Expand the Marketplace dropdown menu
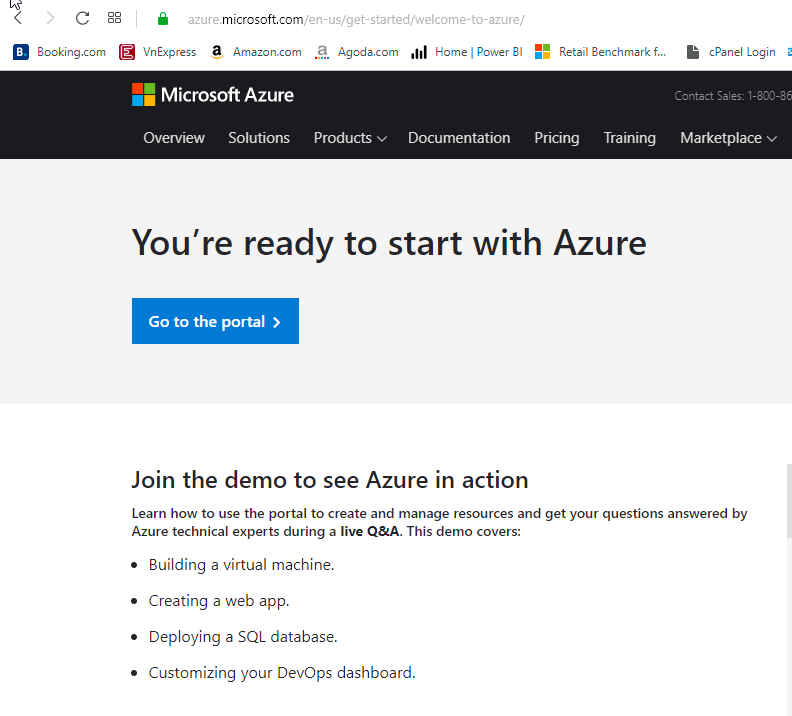 728,138
